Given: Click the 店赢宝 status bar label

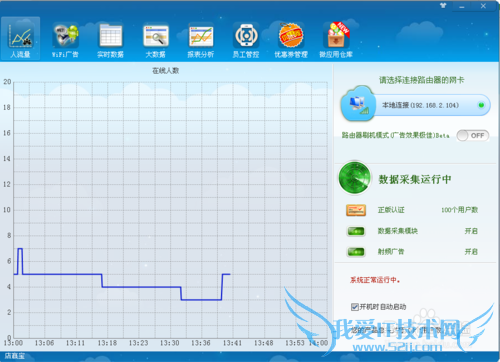Looking at the screenshot, I should [x=15, y=356].
